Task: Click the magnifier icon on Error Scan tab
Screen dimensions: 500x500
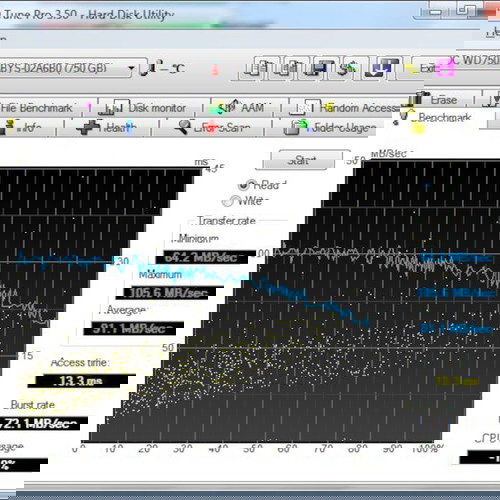Action: [183, 127]
